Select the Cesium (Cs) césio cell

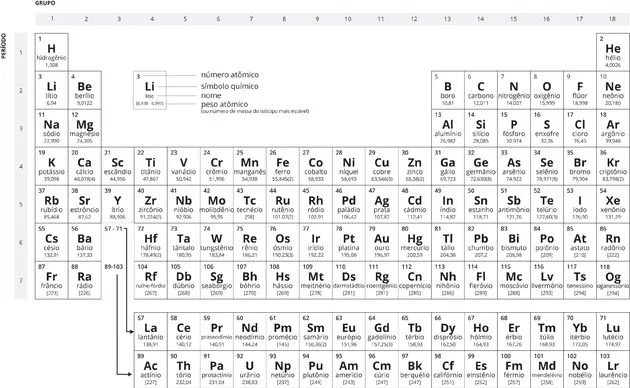coord(51,243)
